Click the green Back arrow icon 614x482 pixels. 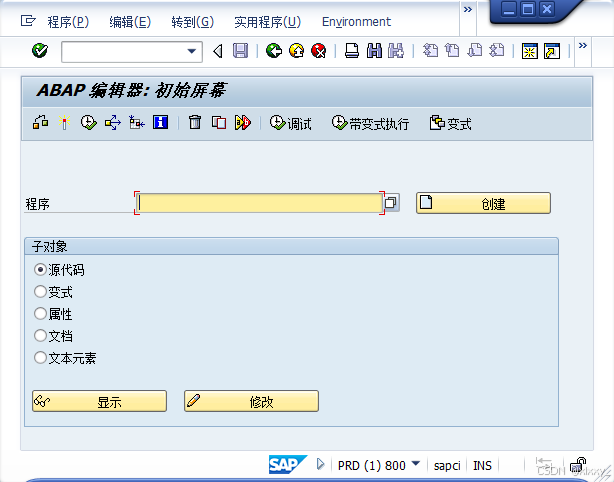click(x=274, y=51)
